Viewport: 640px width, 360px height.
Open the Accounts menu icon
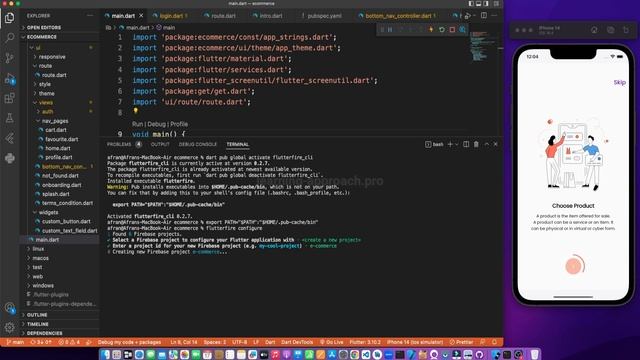coord(9,307)
